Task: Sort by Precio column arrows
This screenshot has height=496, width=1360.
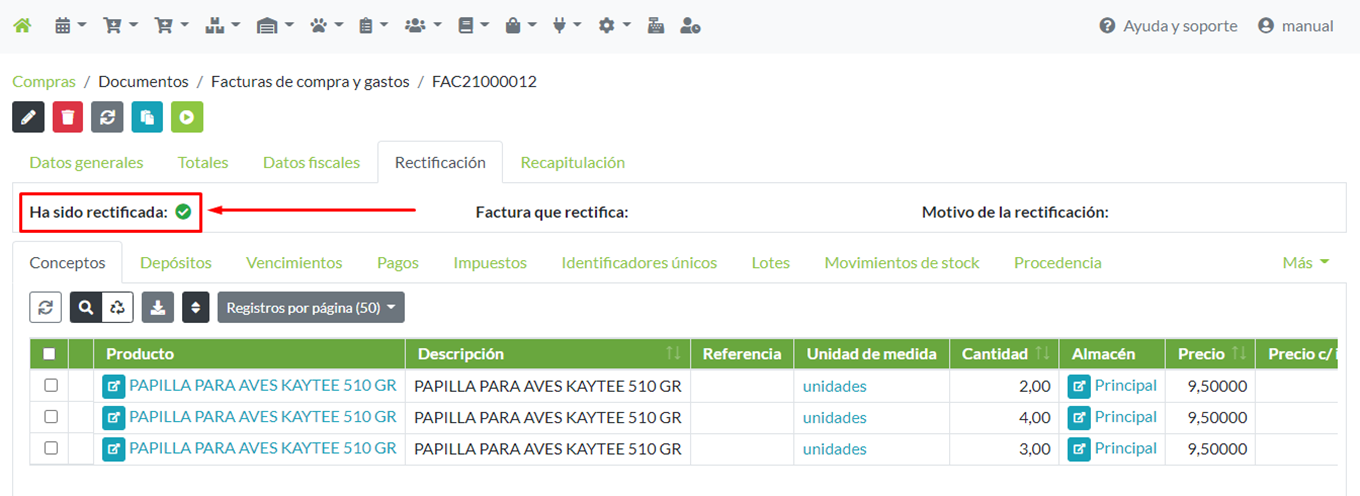Action: (x=1238, y=353)
